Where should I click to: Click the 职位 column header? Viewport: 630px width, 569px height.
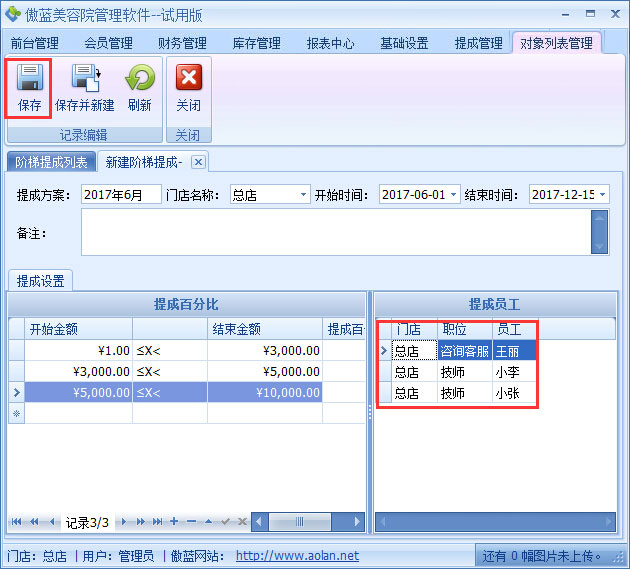(465, 329)
